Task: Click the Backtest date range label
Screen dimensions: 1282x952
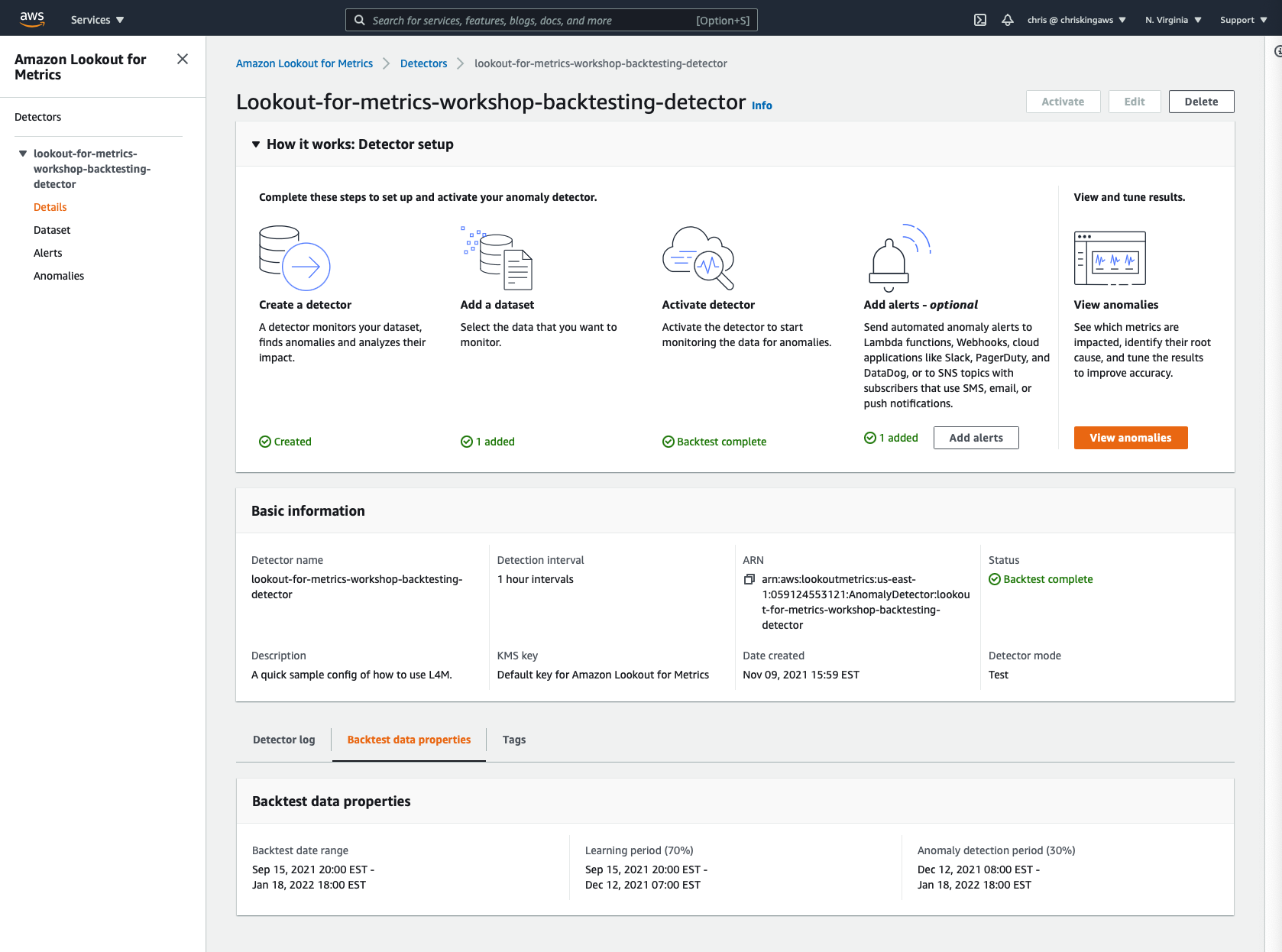Action: pos(300,850)
